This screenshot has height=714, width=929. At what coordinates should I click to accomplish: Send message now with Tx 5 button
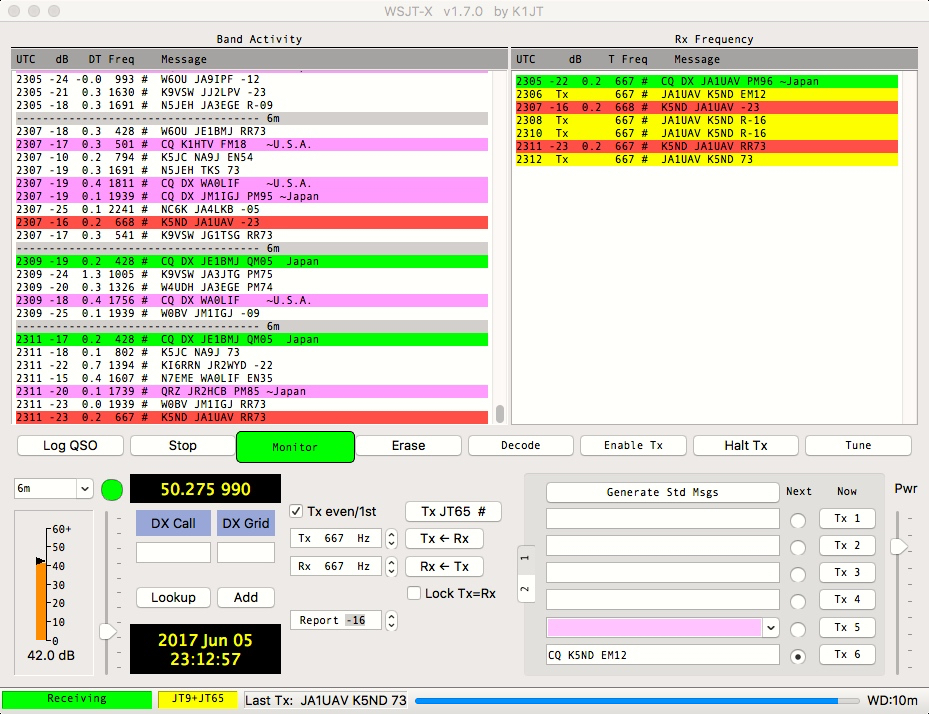pos(847,627)
